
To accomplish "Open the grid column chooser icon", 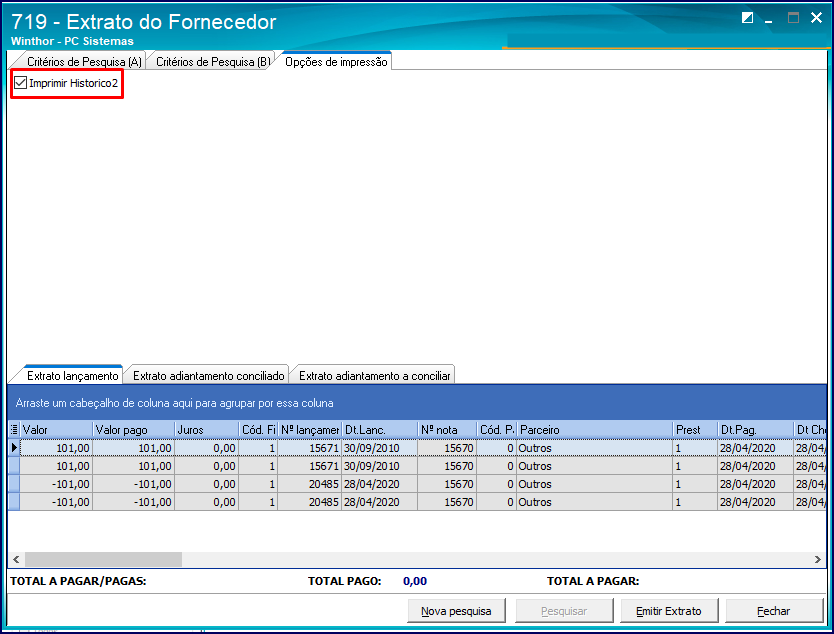I will [14, 429].
